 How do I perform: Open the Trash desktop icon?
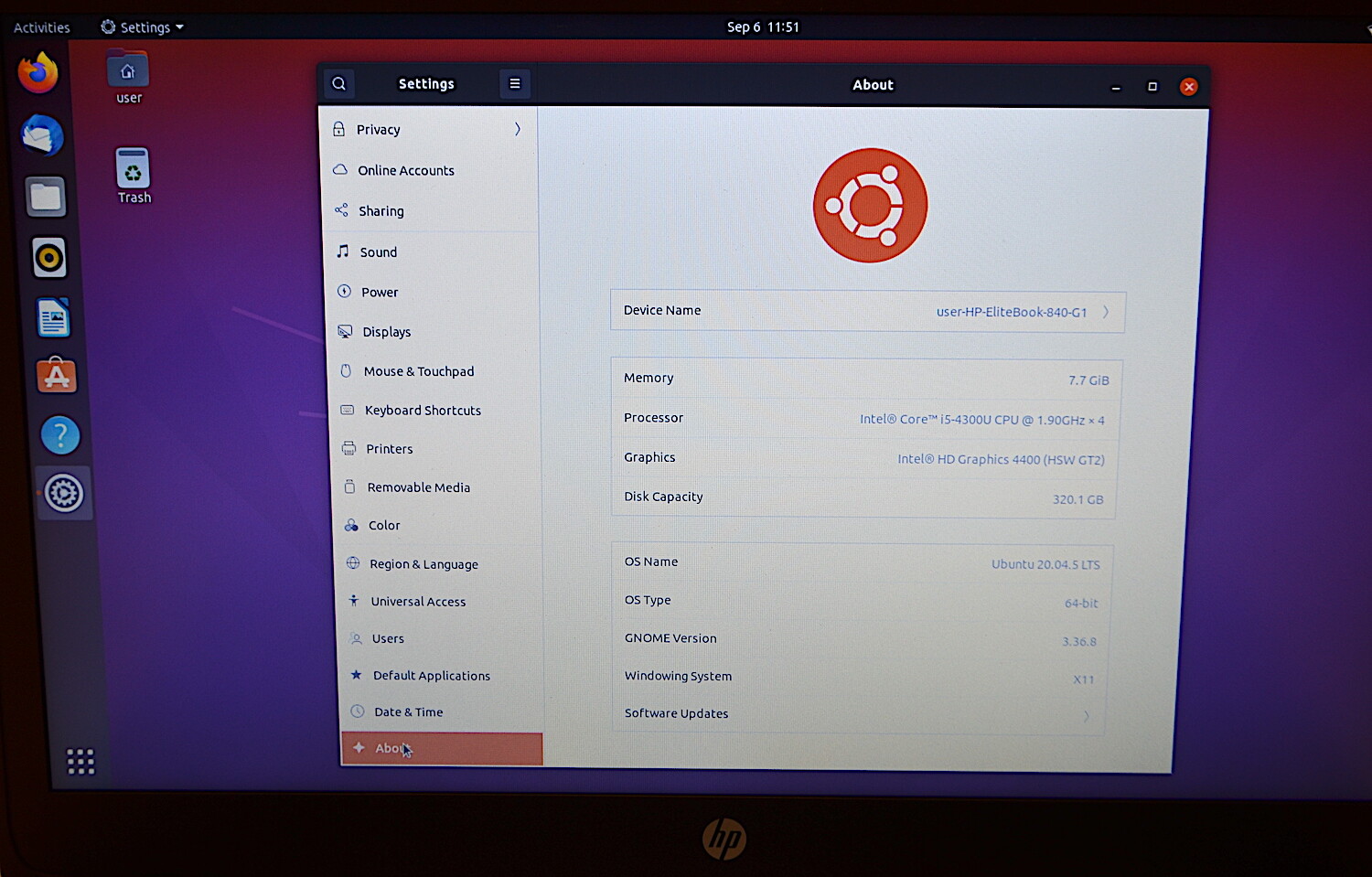pyautogui.click(x=133, y=176)
